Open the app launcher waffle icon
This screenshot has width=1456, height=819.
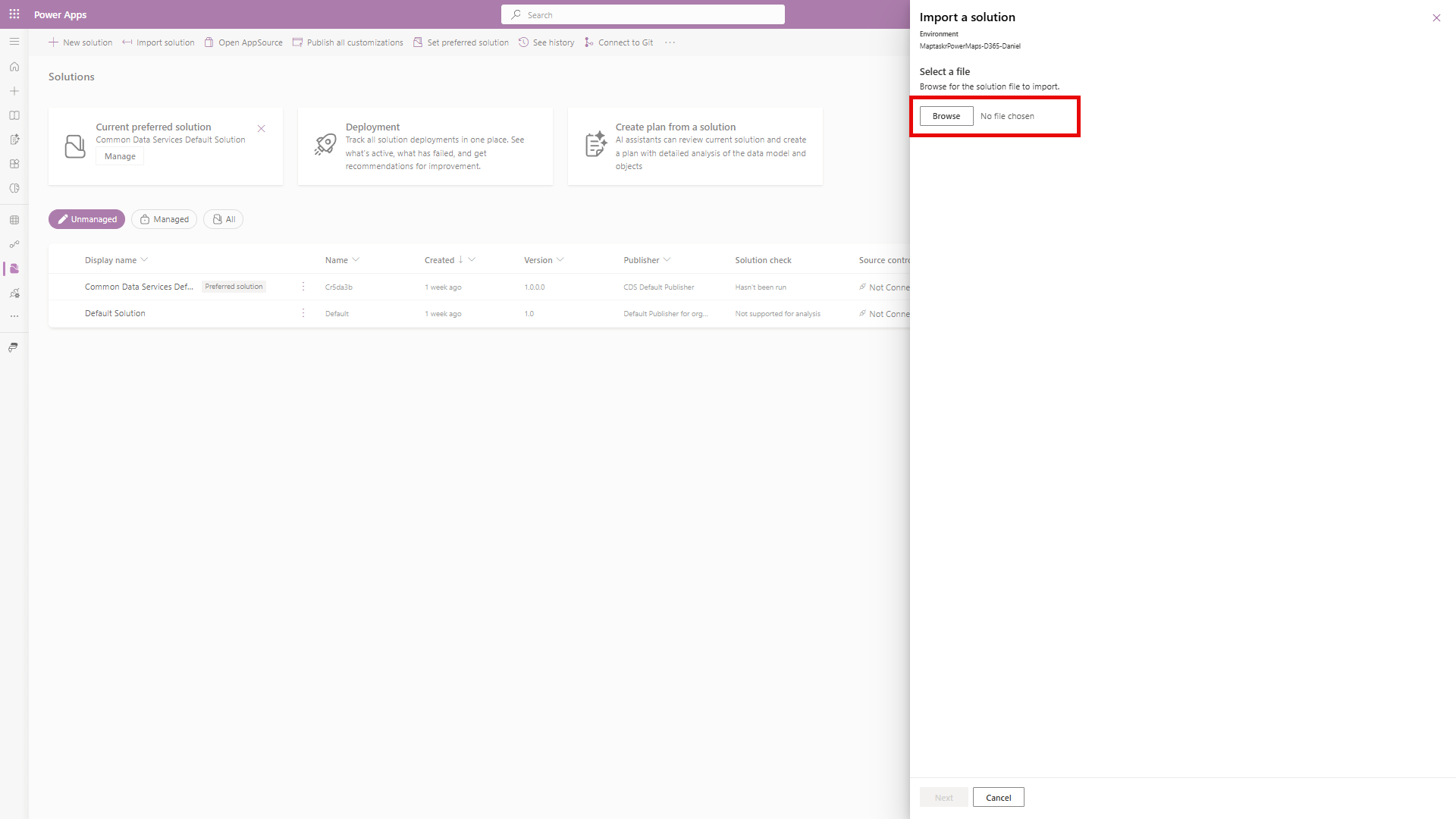[x=14, y=14]
